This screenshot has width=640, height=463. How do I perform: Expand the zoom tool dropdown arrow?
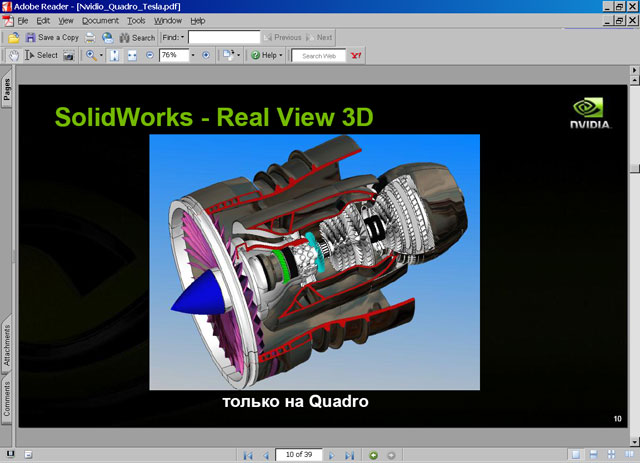coord(101,56)
